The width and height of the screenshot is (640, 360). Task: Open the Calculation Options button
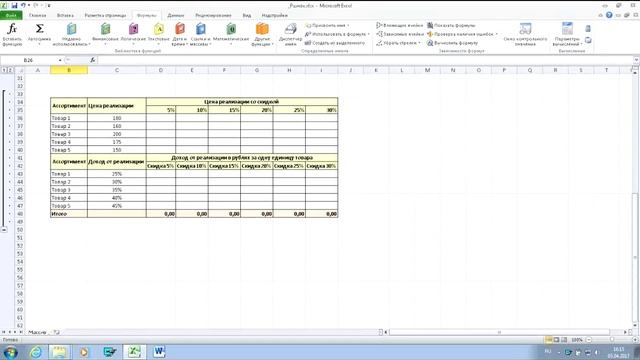click(x=567, y=34)
